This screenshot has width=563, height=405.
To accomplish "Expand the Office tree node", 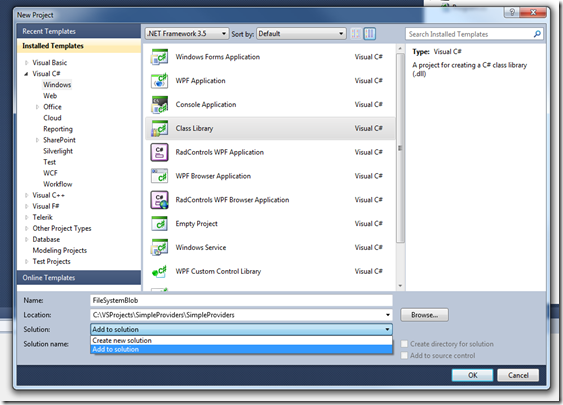I will click(37, 107).
